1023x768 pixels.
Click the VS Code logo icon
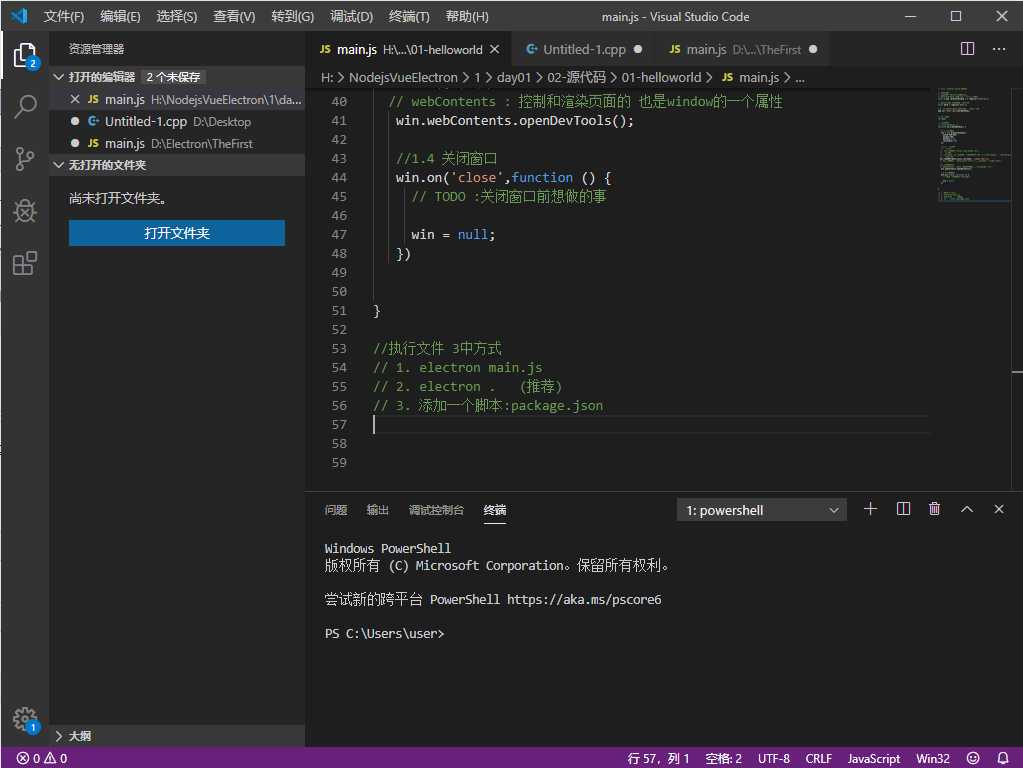pos(20,16)
